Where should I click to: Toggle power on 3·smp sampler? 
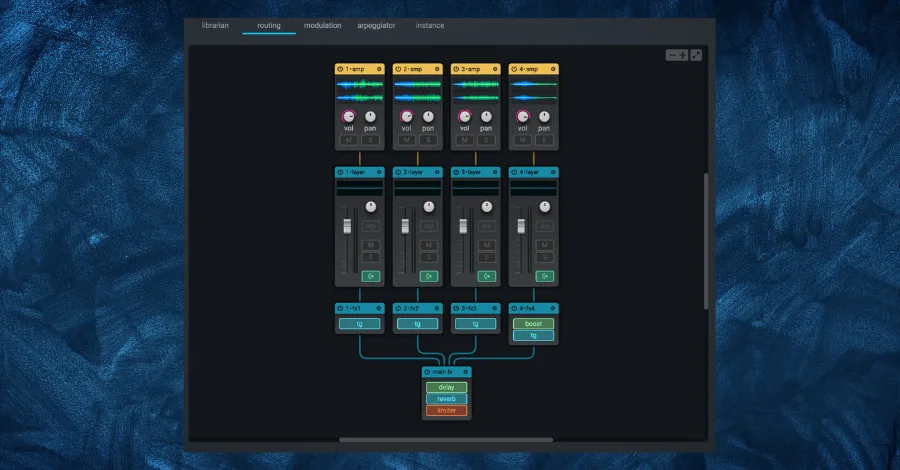tap(456, 69)
